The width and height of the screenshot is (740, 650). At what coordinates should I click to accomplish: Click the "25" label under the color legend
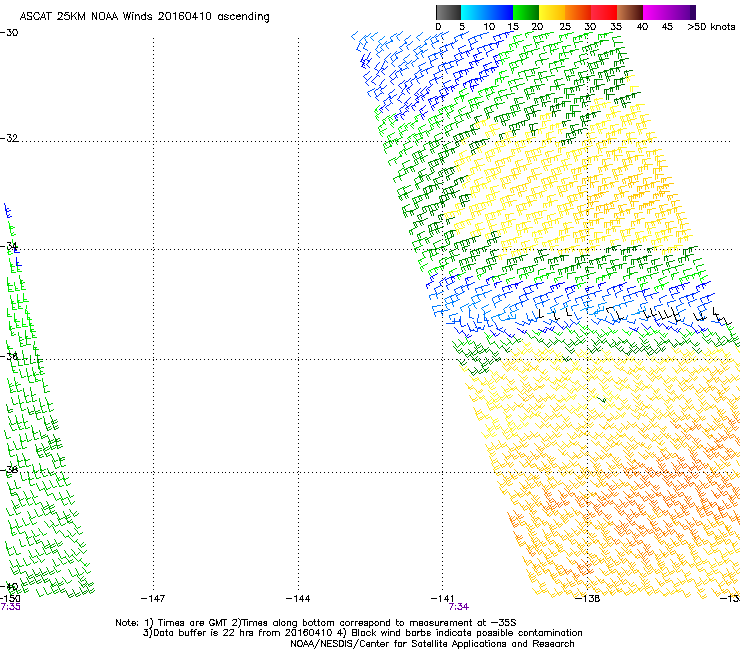pyautogui.click(x=565, y=27)
